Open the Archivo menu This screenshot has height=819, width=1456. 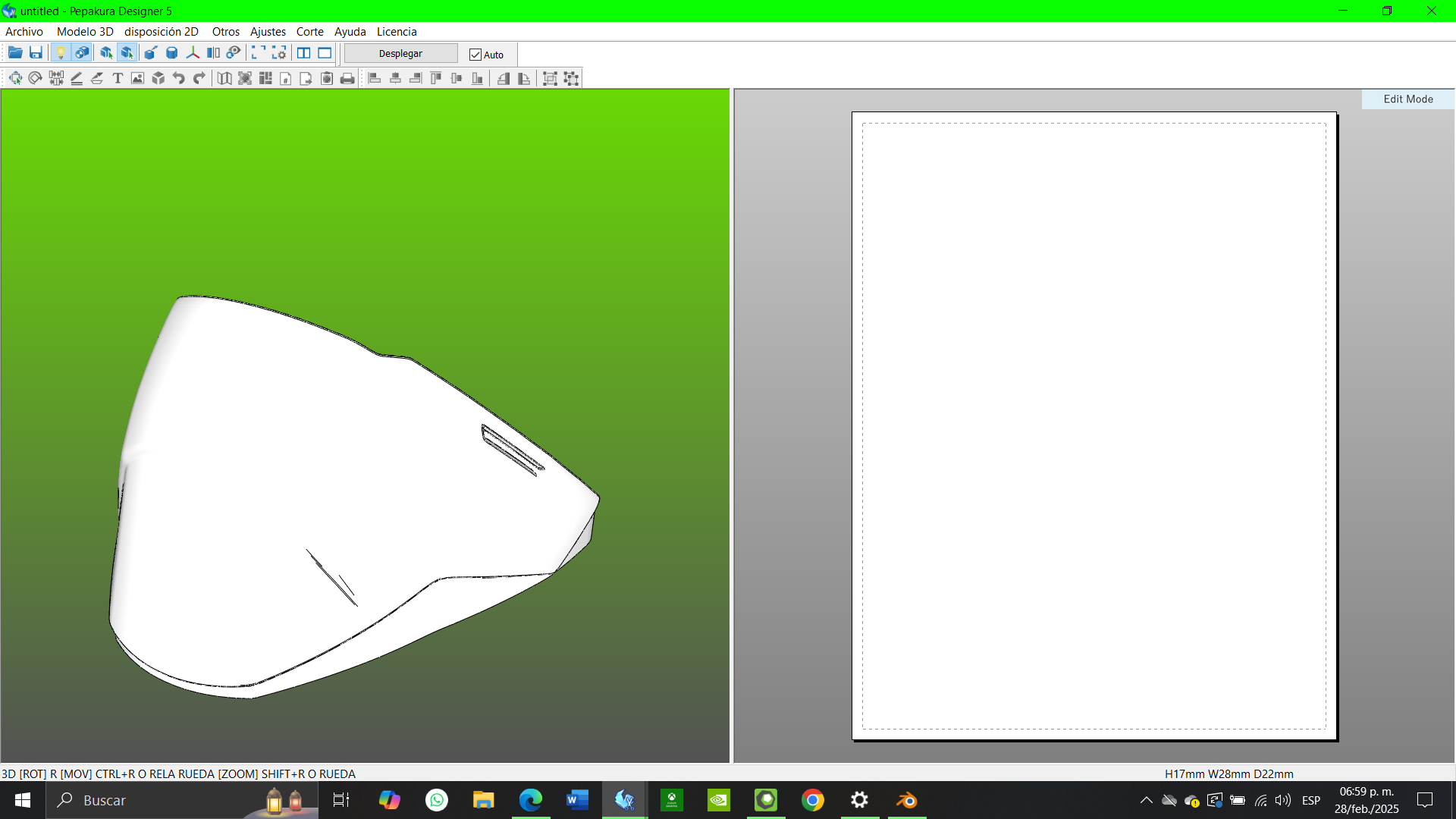24,32
